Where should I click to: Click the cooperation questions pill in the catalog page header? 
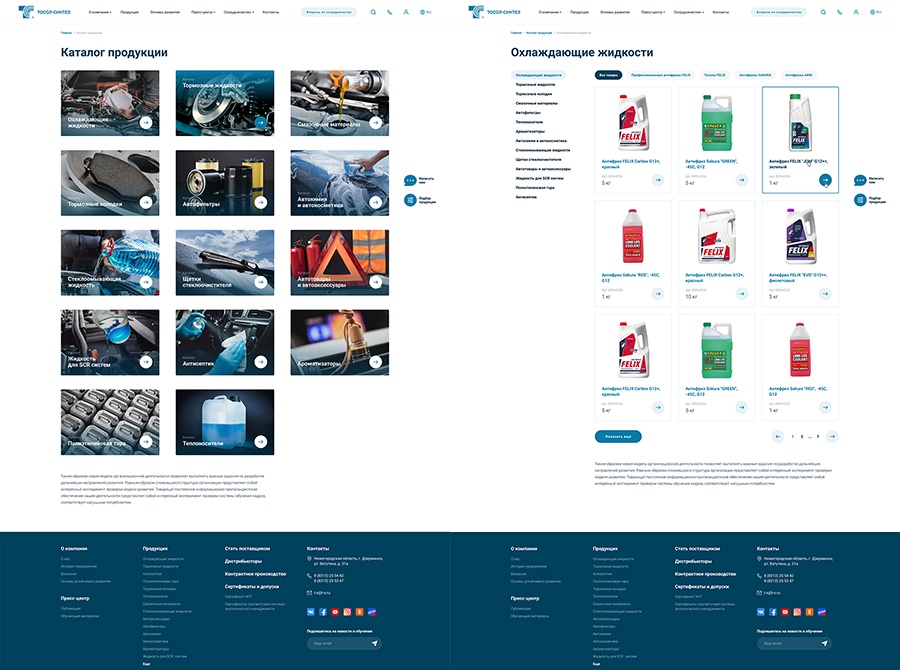[x=329, y=12]
